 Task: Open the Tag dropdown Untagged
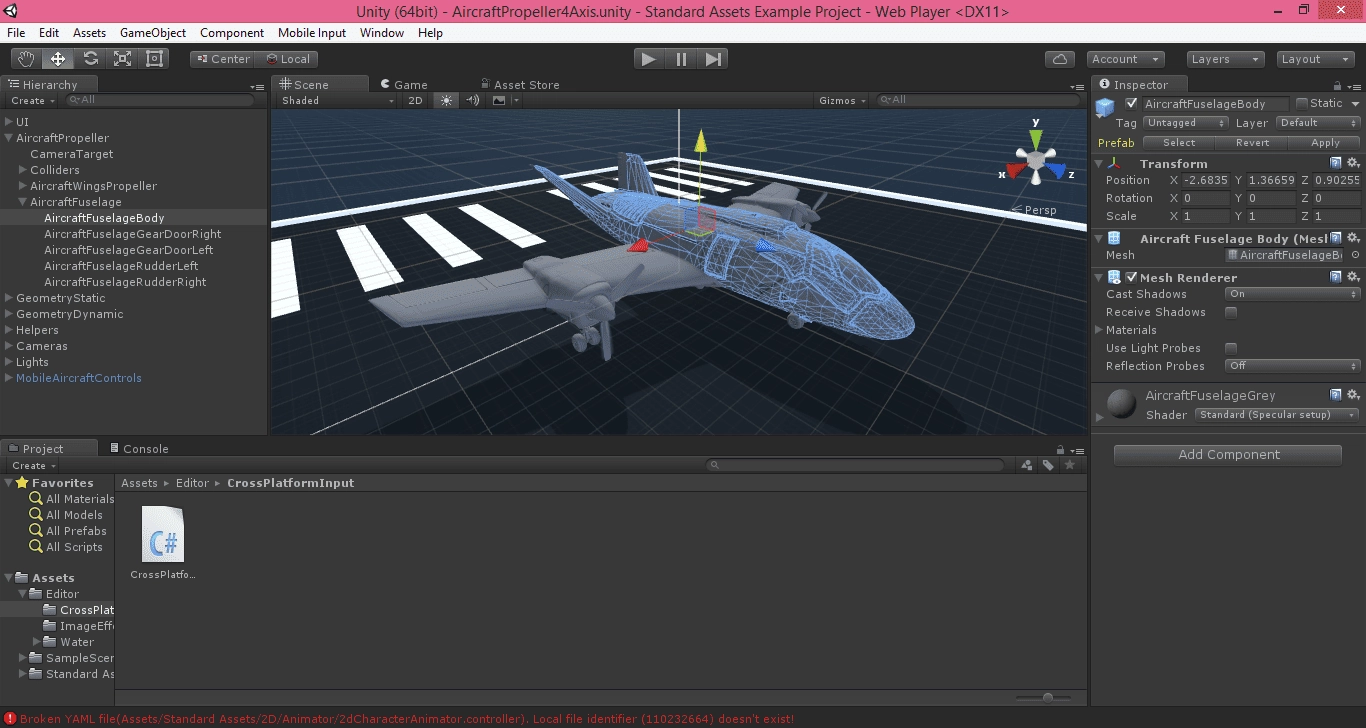[1186, 123]
